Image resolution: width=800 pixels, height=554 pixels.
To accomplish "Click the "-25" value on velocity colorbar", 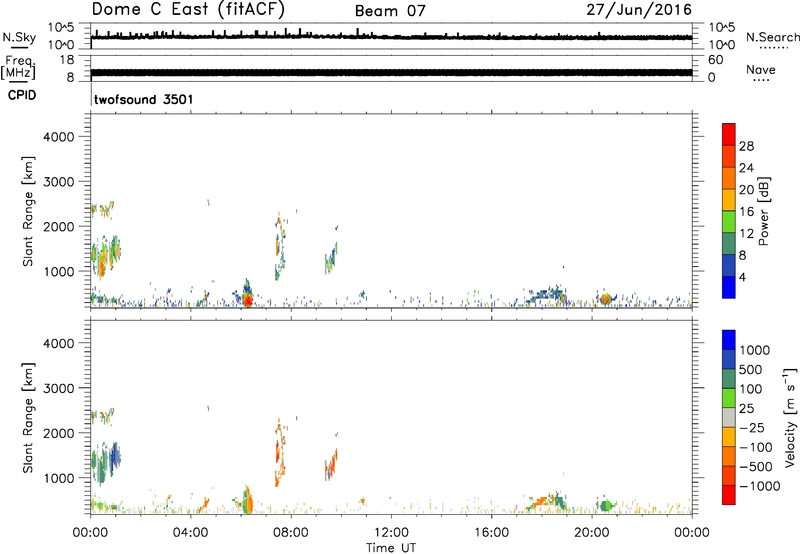I will pyautogui.click(x=752, y=428).
